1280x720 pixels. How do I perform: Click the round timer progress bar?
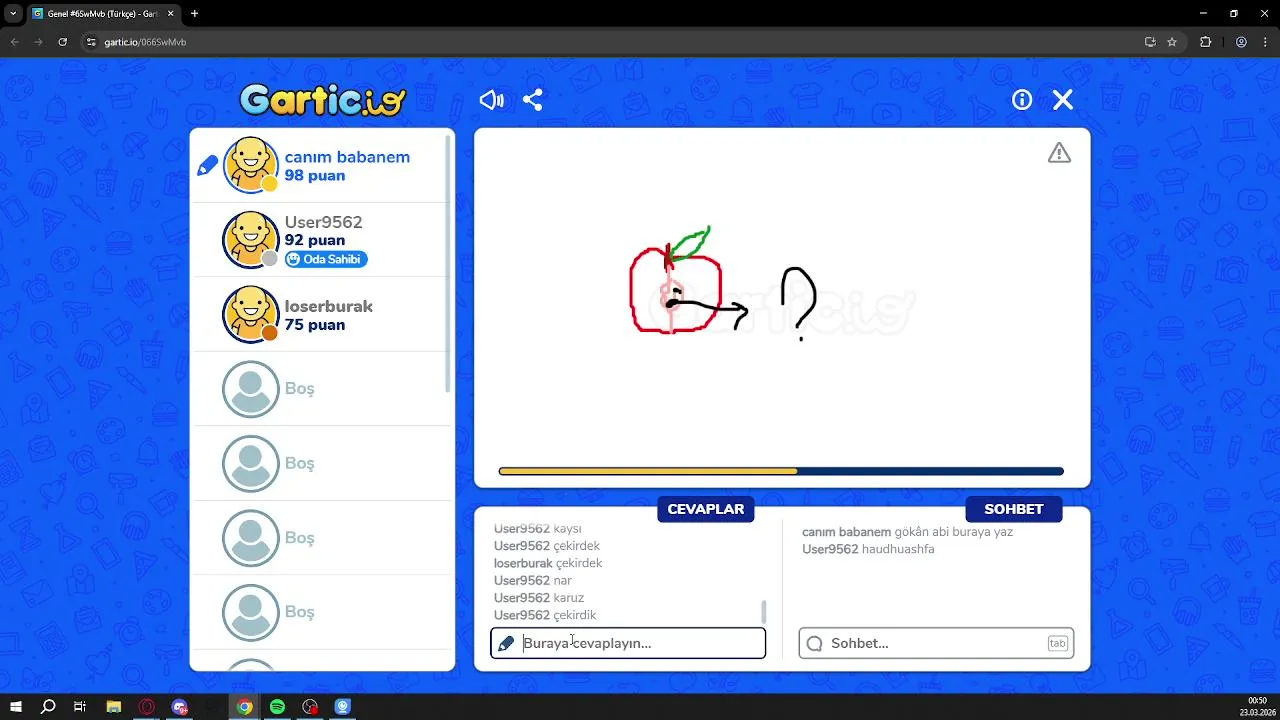[x=781, y=471]
